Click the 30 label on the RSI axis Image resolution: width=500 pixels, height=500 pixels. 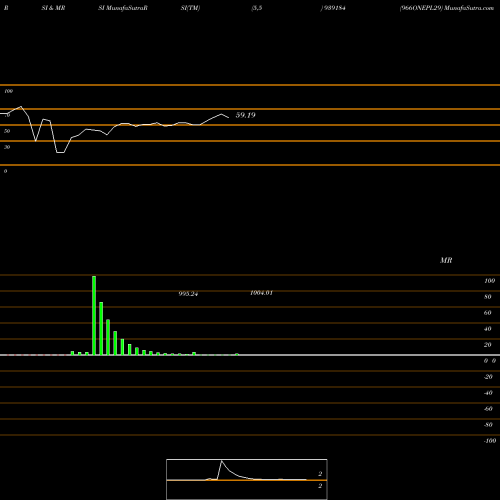pyautogui.click(x=7, y=147)
